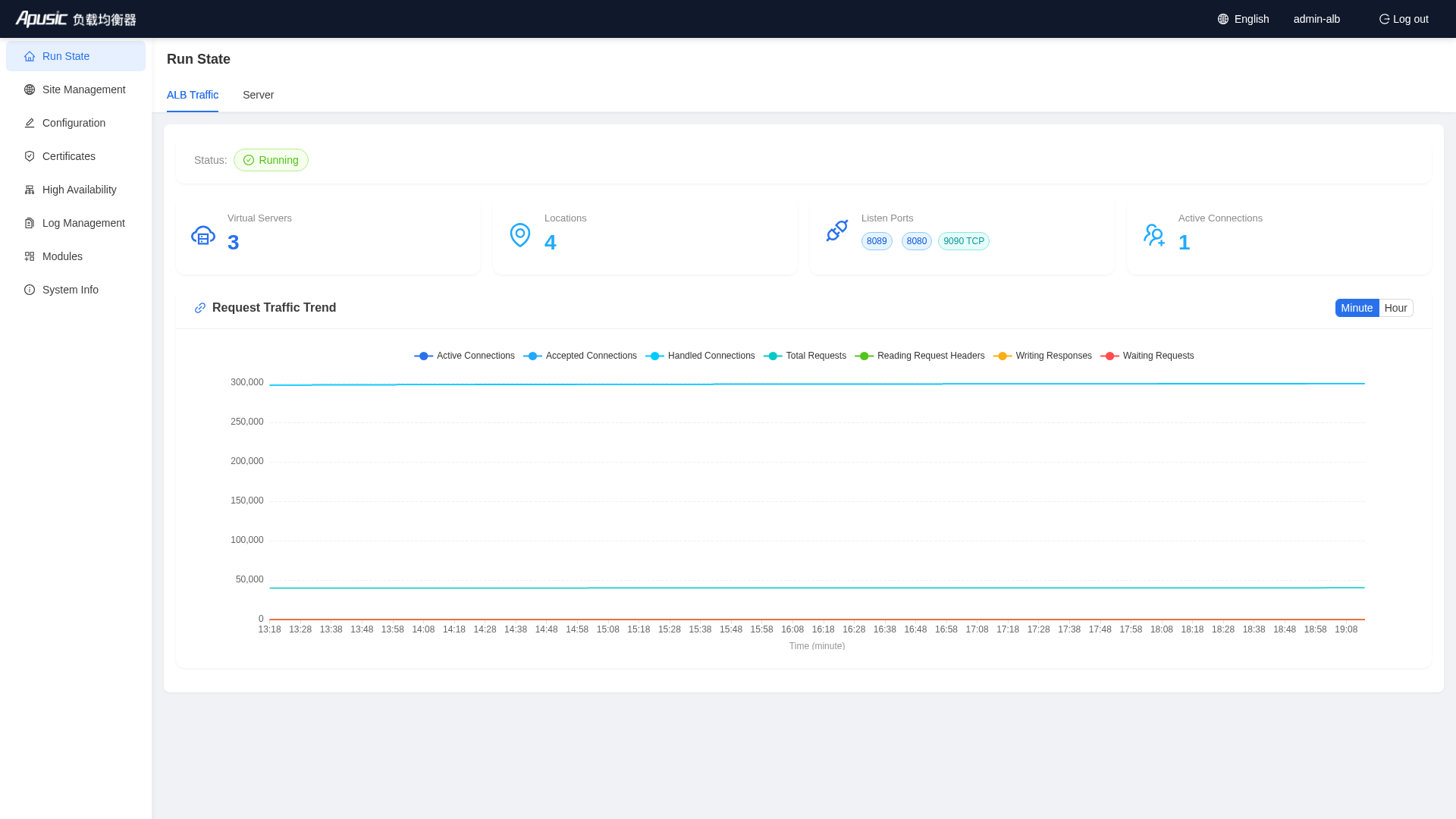The height and width of the screenshot is (819, 1456).
Task: Click the link icon beside Request Traffic Trend
Action: pyautogui.click(x=200, y=308)
